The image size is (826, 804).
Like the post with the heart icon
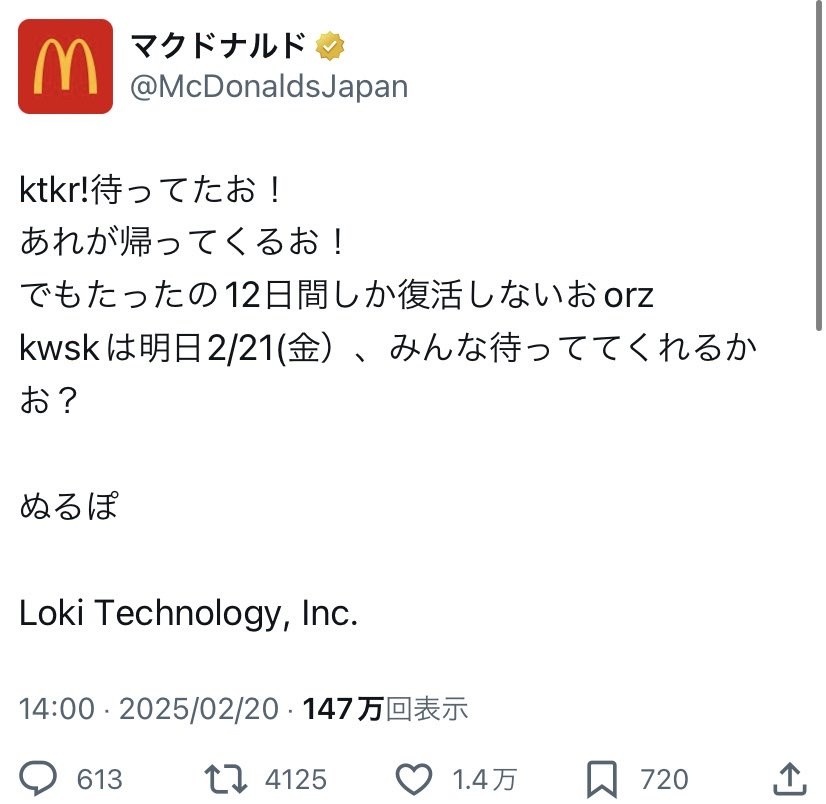tap(415, 778)
